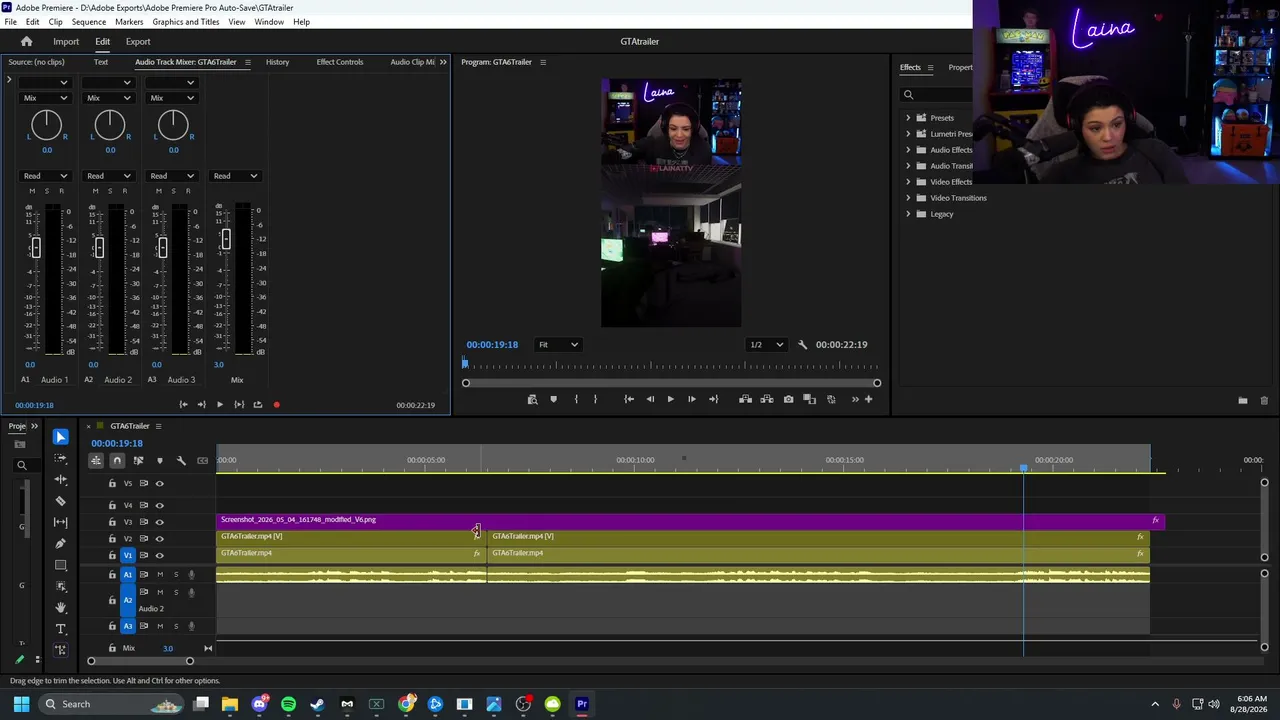Viewport: 1280px width, 720px height.
Task: Open Audio 1 Mix output assignment dropdown
Action: [x=45, y=98]
